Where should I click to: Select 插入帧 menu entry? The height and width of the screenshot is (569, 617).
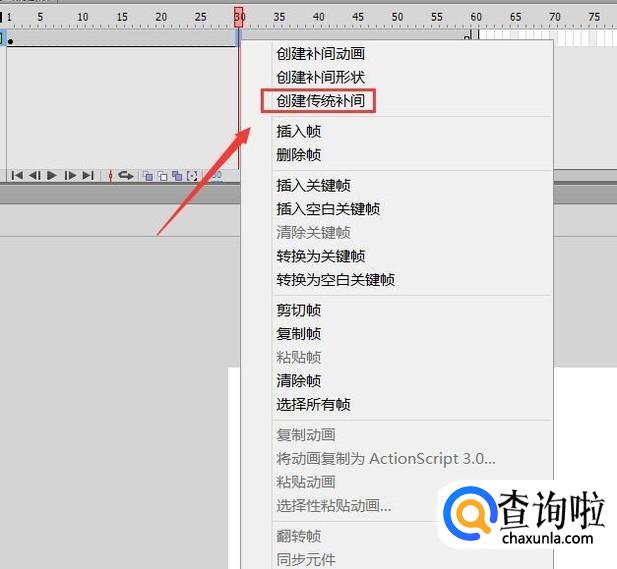(298, 131)
